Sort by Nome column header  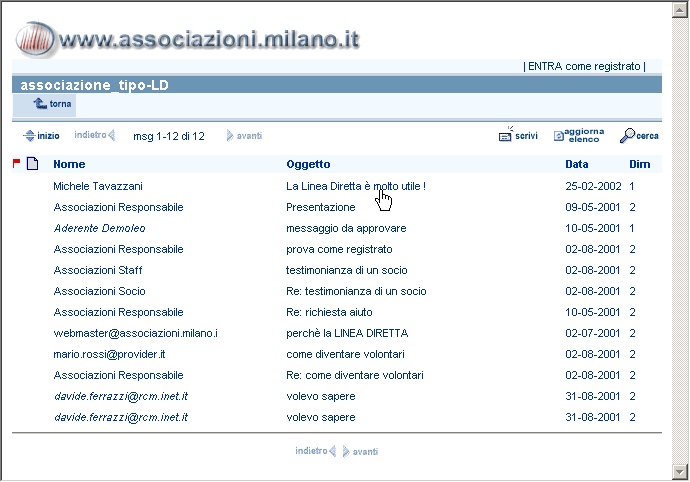[x=69, y=164]
